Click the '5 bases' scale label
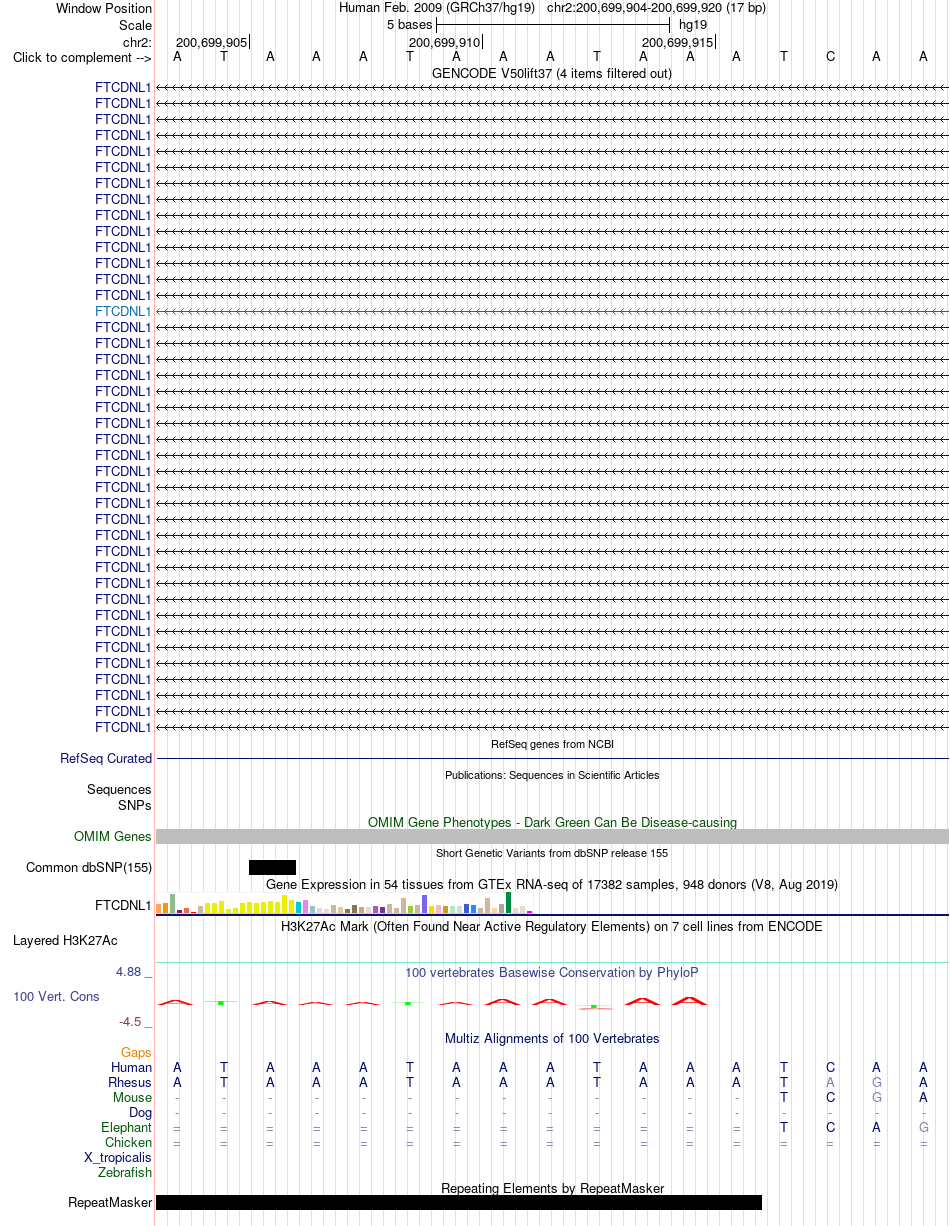Viewport: 950px width, 1226px height. pyautogui.click(x=409, y=23)
